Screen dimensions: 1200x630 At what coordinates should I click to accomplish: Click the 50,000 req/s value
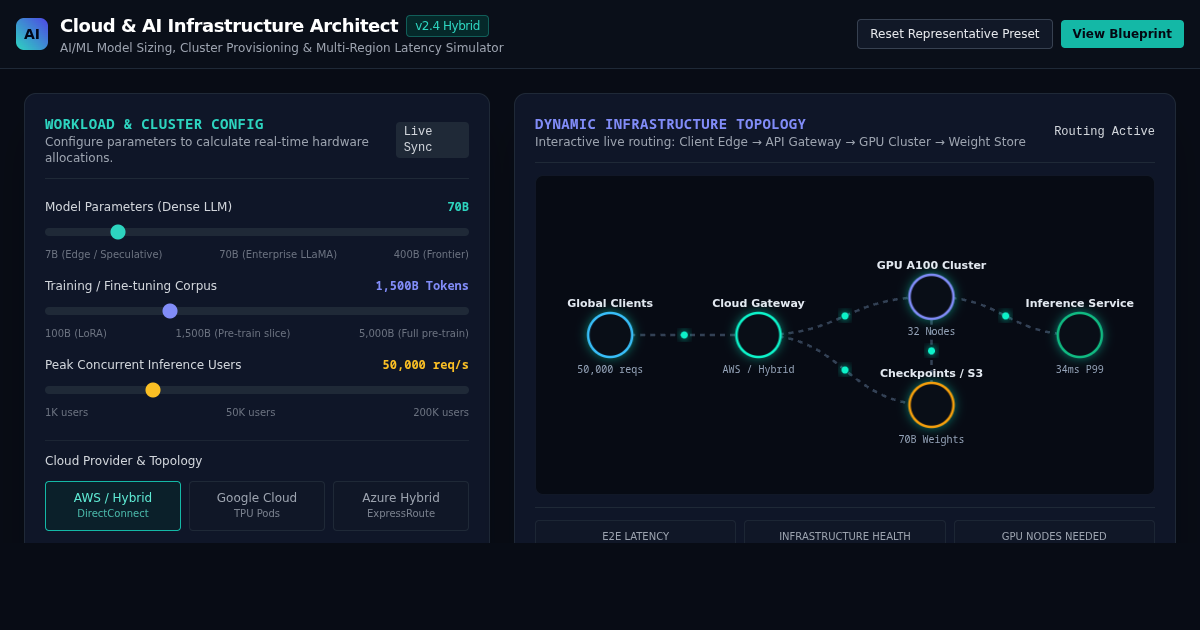pyautogui.click(x=425, y=365)
